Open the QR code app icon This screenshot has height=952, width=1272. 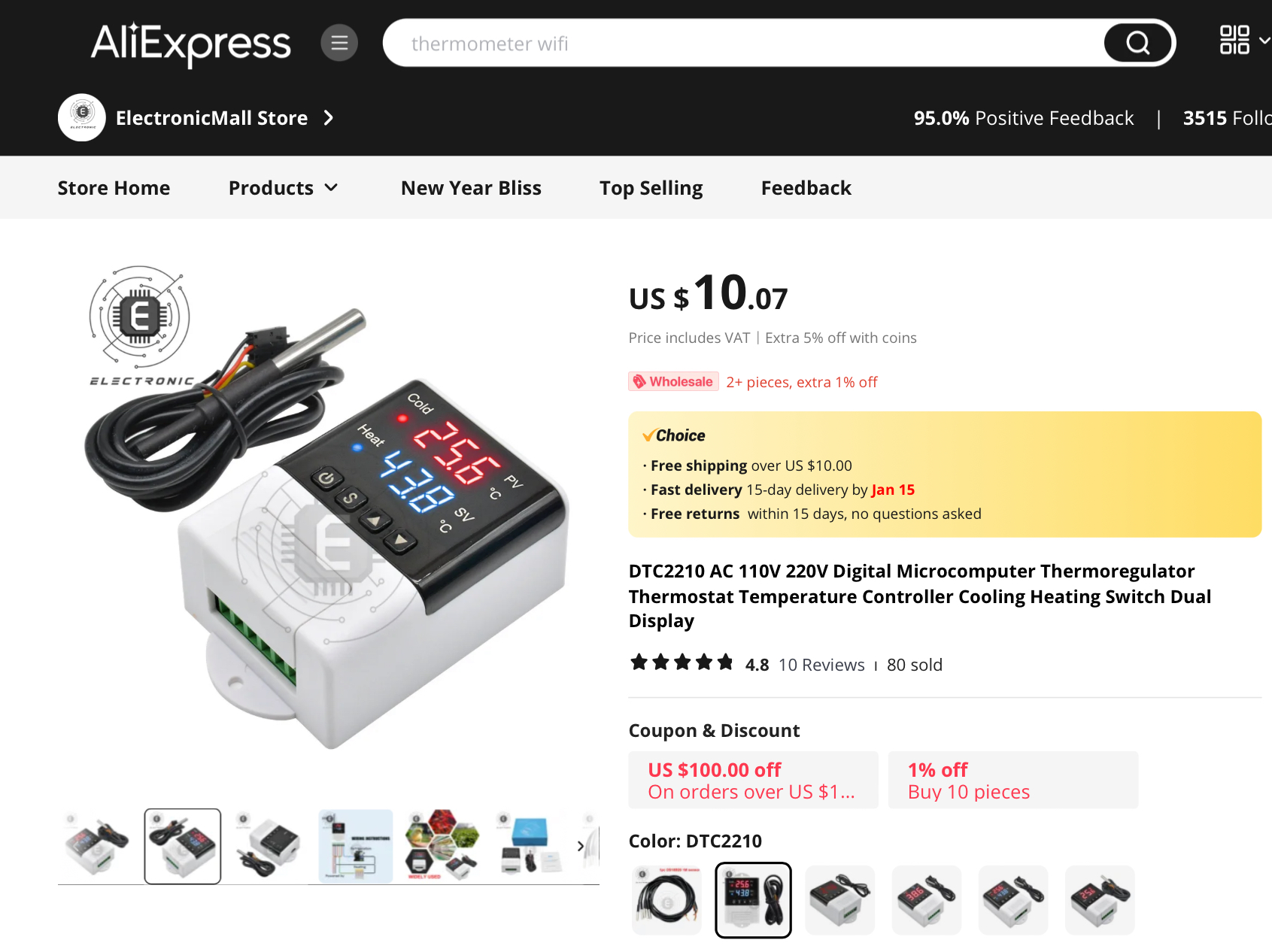[x=1234, y=40]
